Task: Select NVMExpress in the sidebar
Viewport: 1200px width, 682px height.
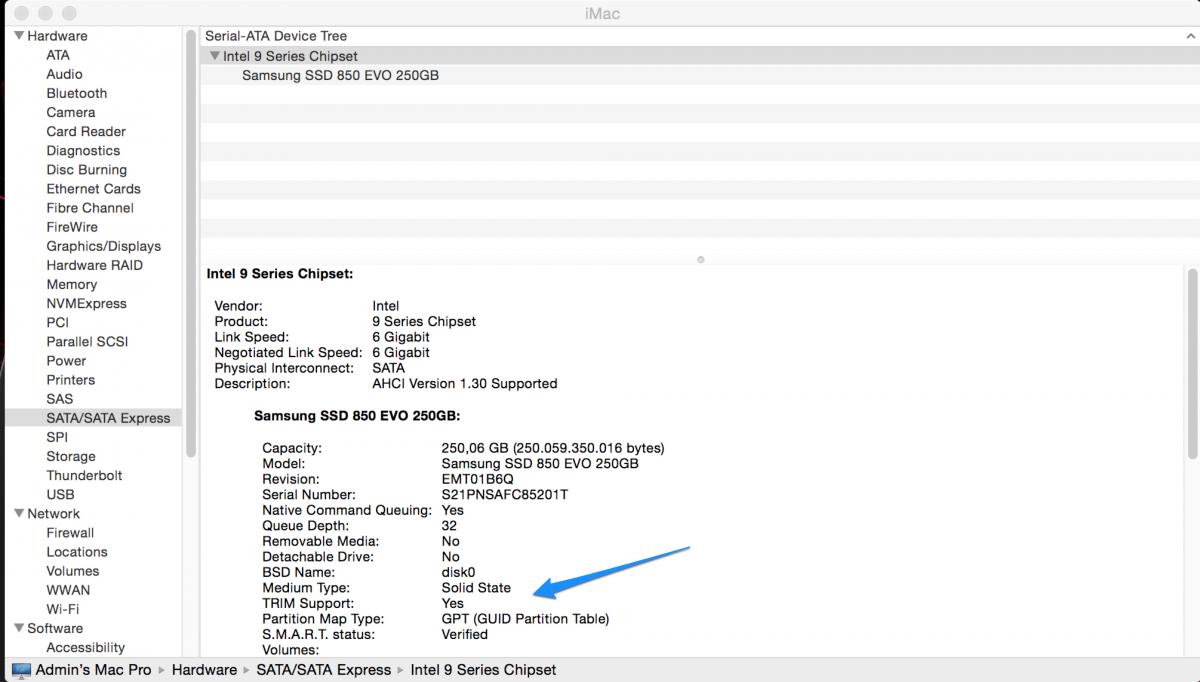Action: coord(86,303)
